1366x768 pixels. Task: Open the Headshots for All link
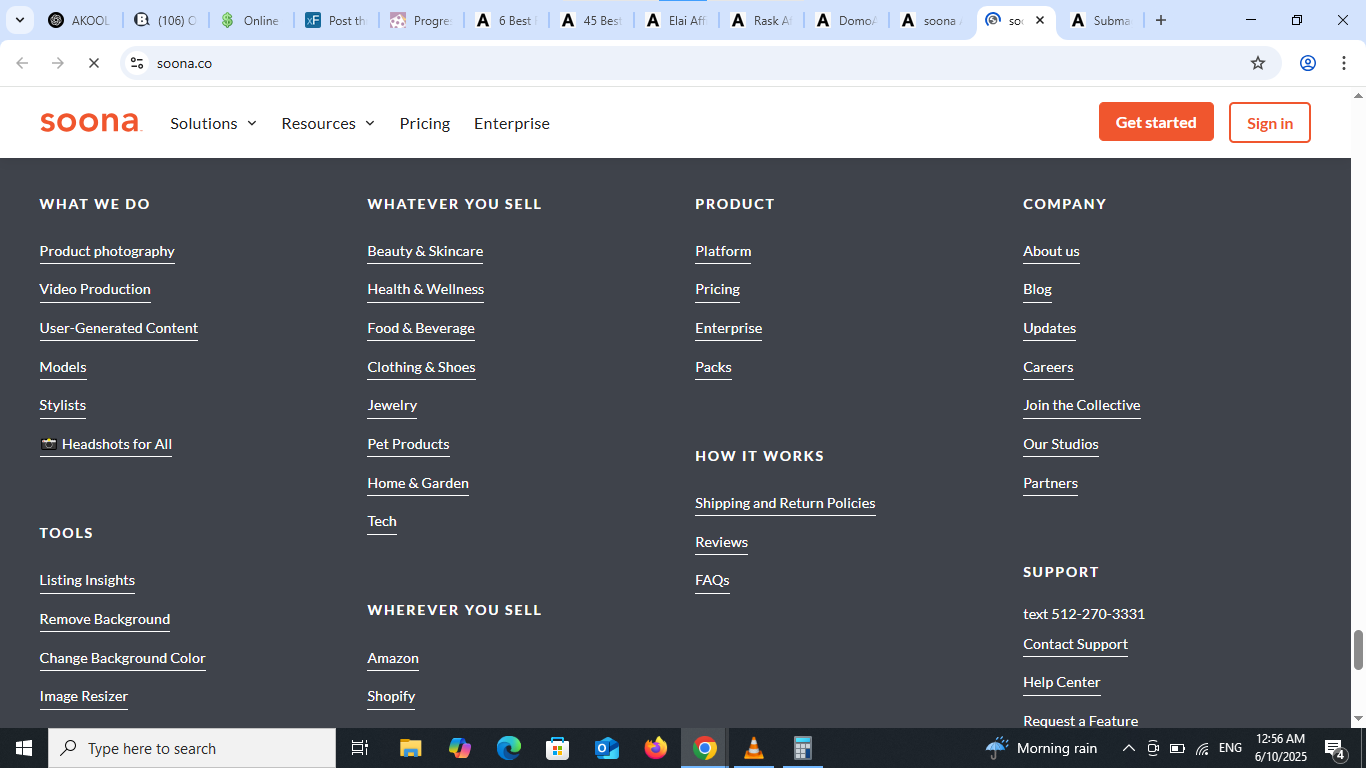tap(106, 444)
